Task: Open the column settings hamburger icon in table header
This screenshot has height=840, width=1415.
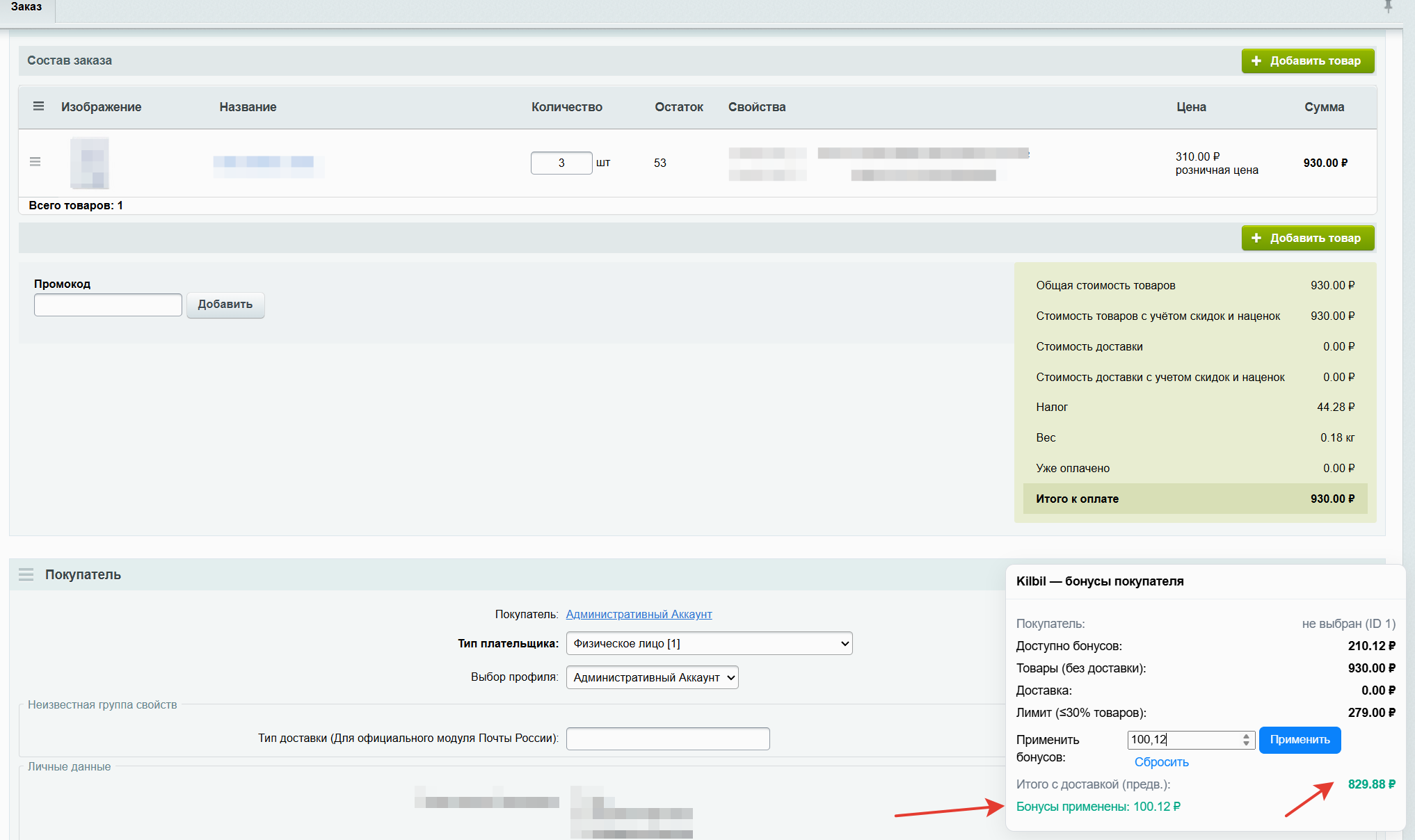Action: point(38,106)
